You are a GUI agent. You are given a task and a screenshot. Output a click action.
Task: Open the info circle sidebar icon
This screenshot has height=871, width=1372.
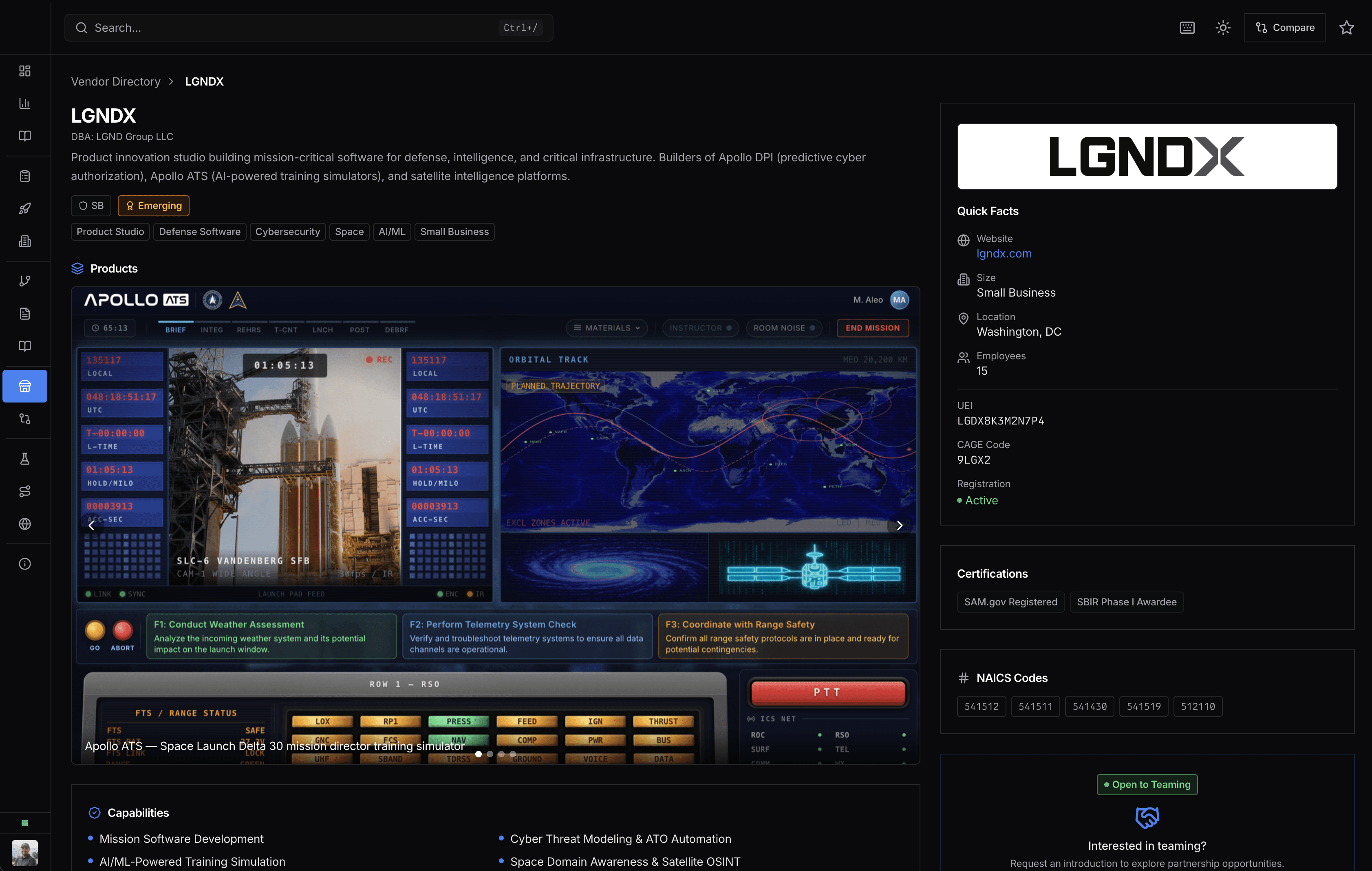(x=24, y=563)
